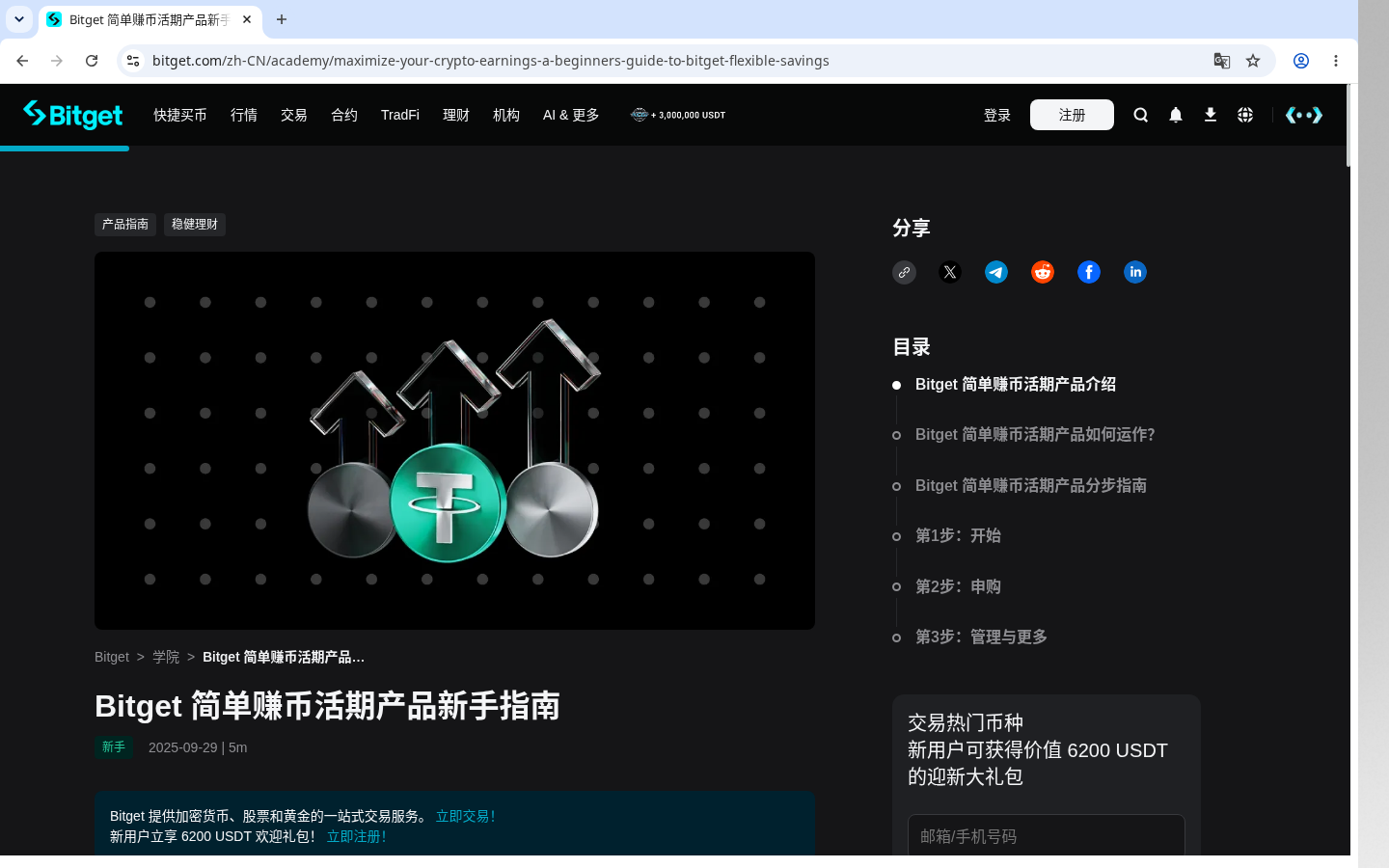Click the 登录 login link

coord(997,115)
